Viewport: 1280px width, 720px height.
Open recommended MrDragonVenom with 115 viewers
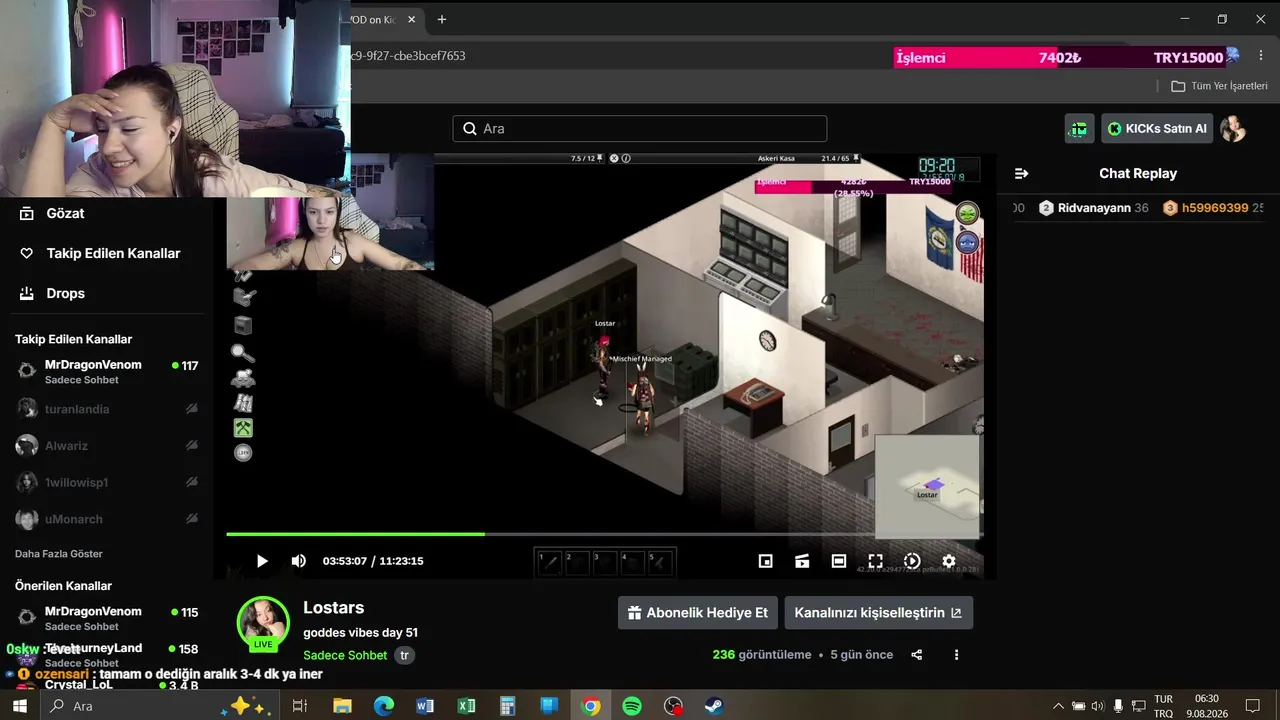coord(106,618)
